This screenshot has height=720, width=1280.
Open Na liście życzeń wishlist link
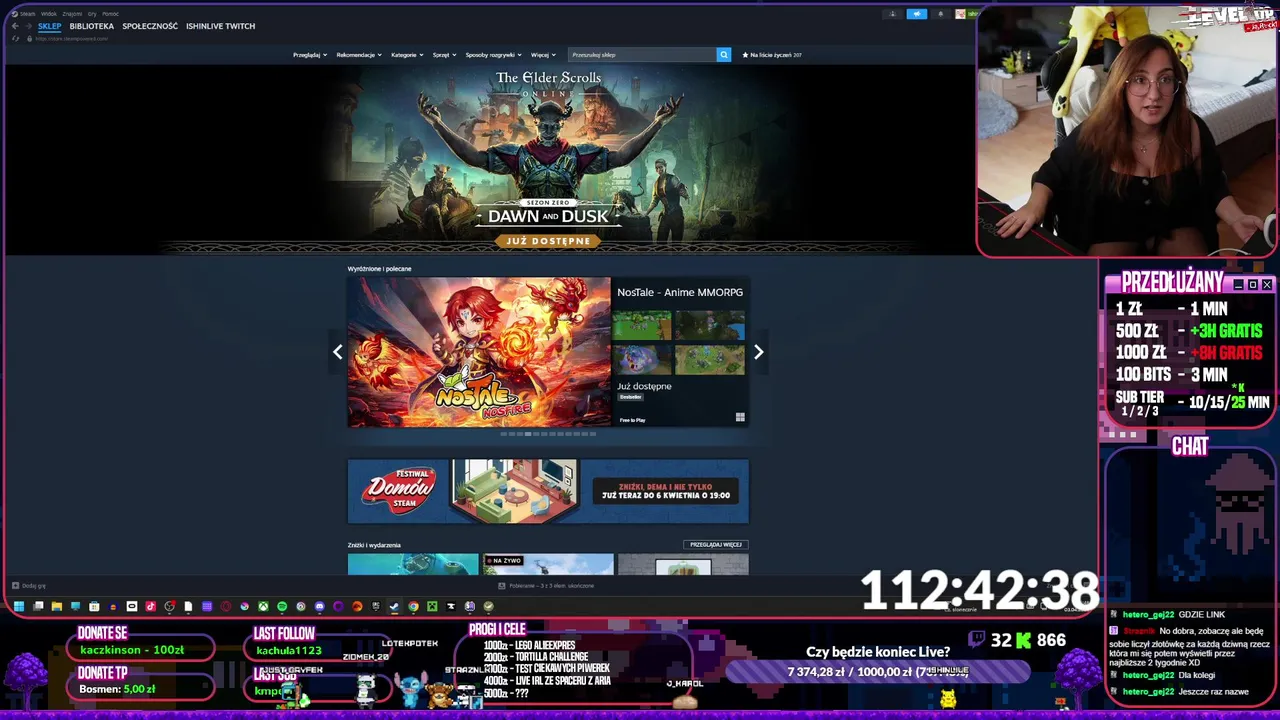tap(773, 55)
